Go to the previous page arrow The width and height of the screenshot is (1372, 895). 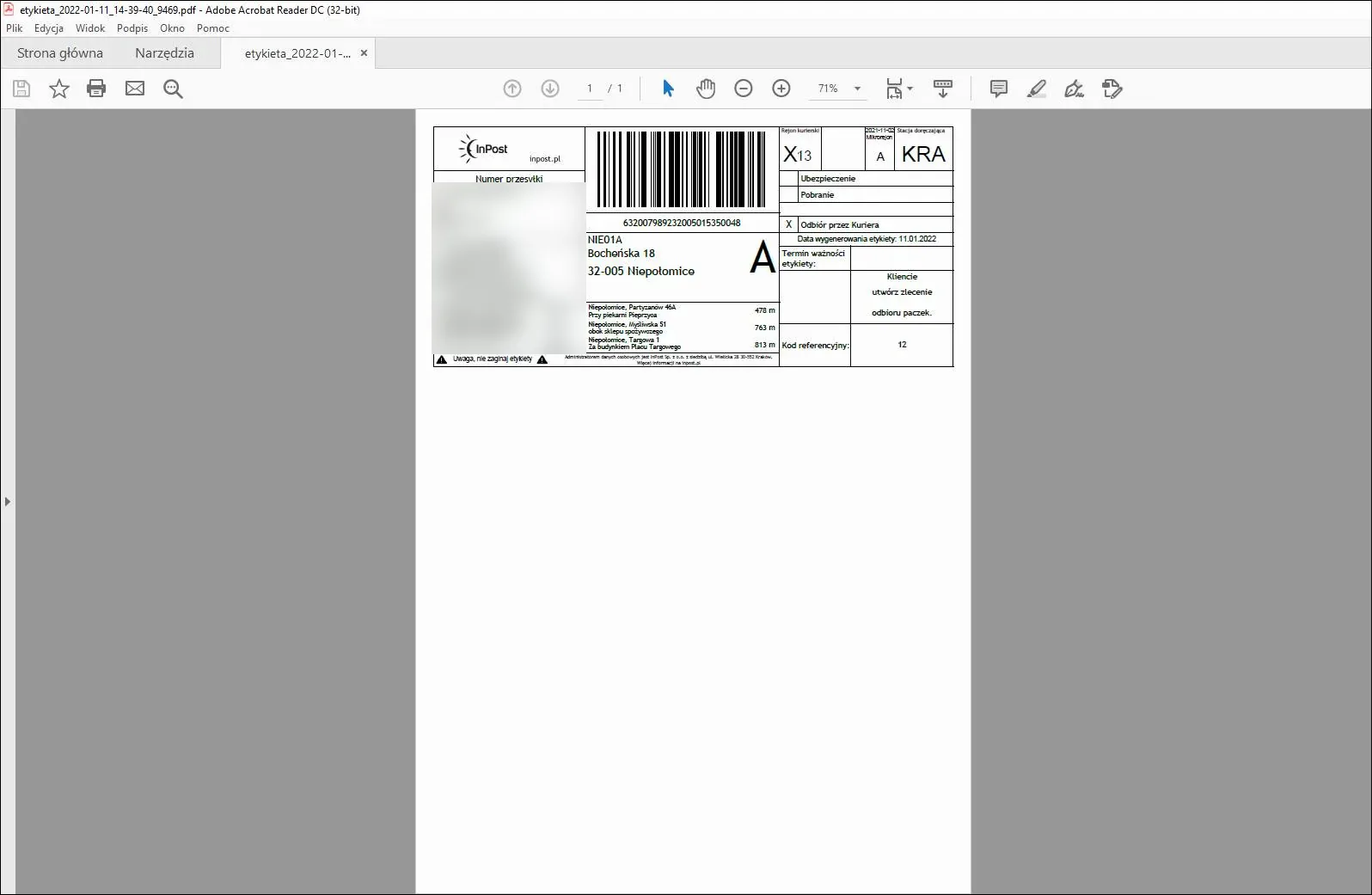point(512,89)
